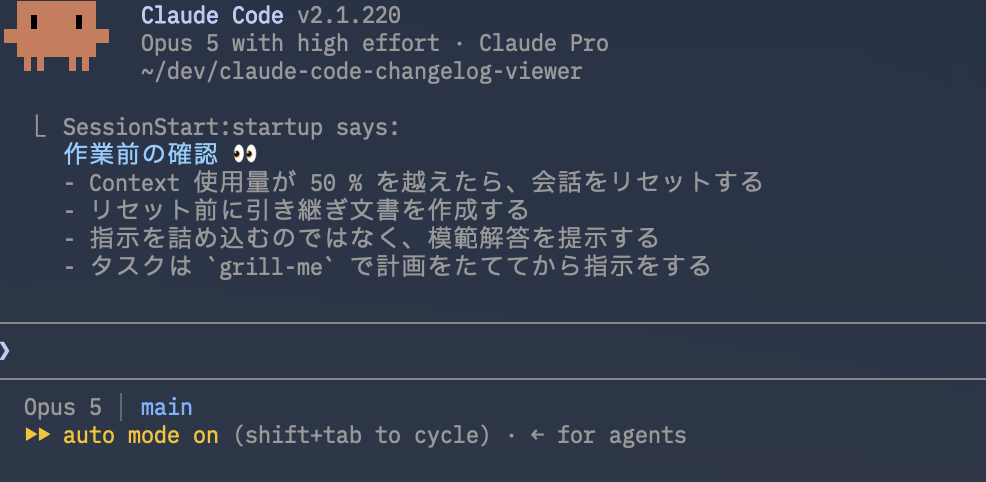Viewport: 986px width, 482px height.
Task: Click the eyes emoji after 作業前の確認
Action: (x=245, y=155)
